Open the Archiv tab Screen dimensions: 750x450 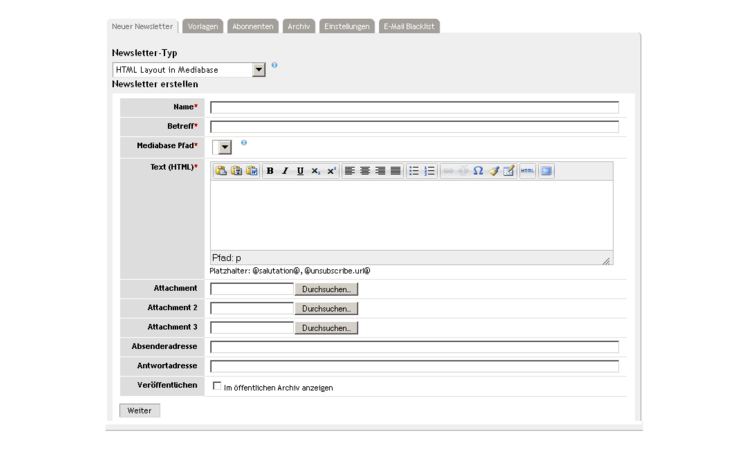(x=299, y=26)
